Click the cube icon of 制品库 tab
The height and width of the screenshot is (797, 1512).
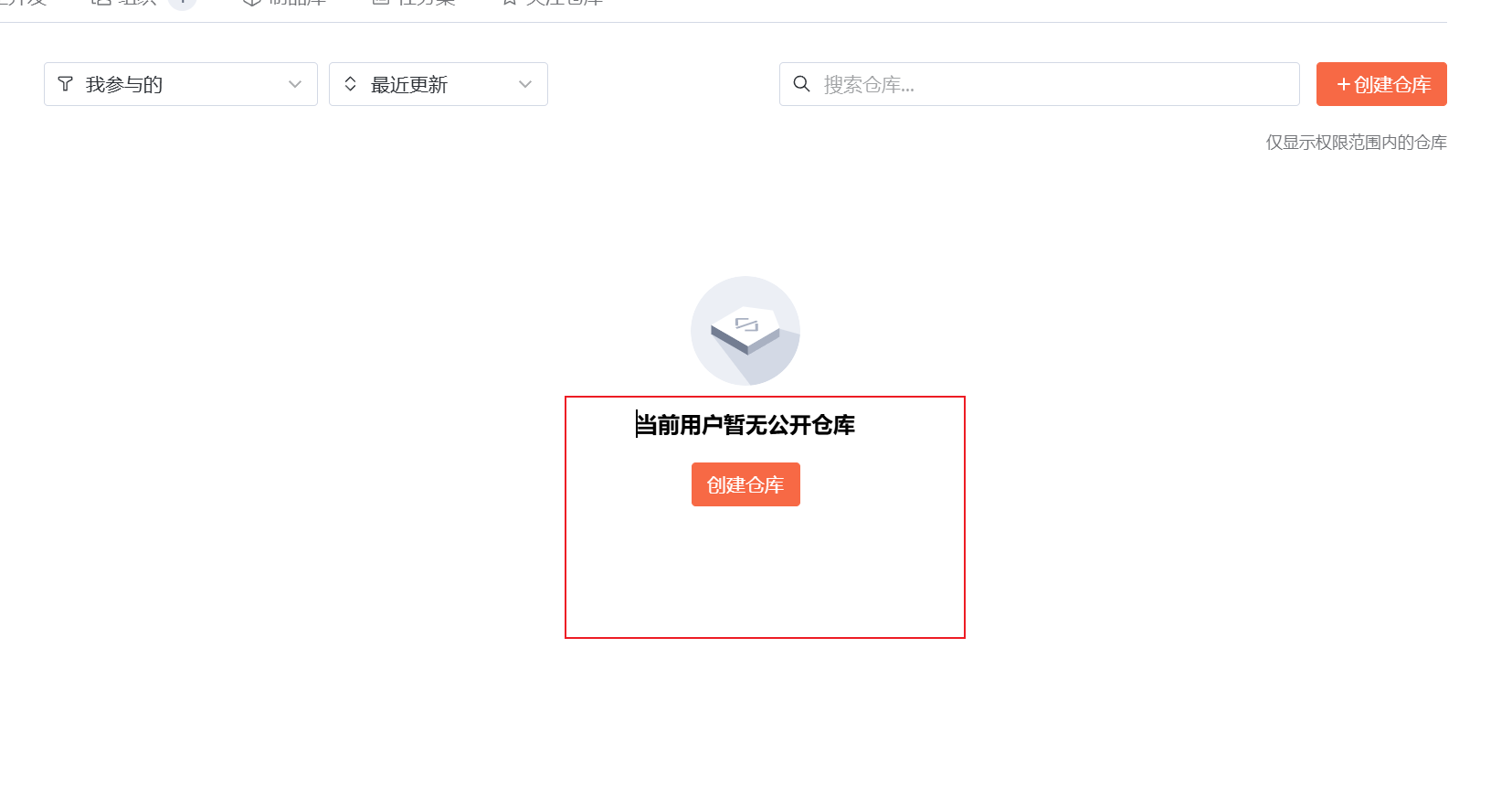point(252,3)
